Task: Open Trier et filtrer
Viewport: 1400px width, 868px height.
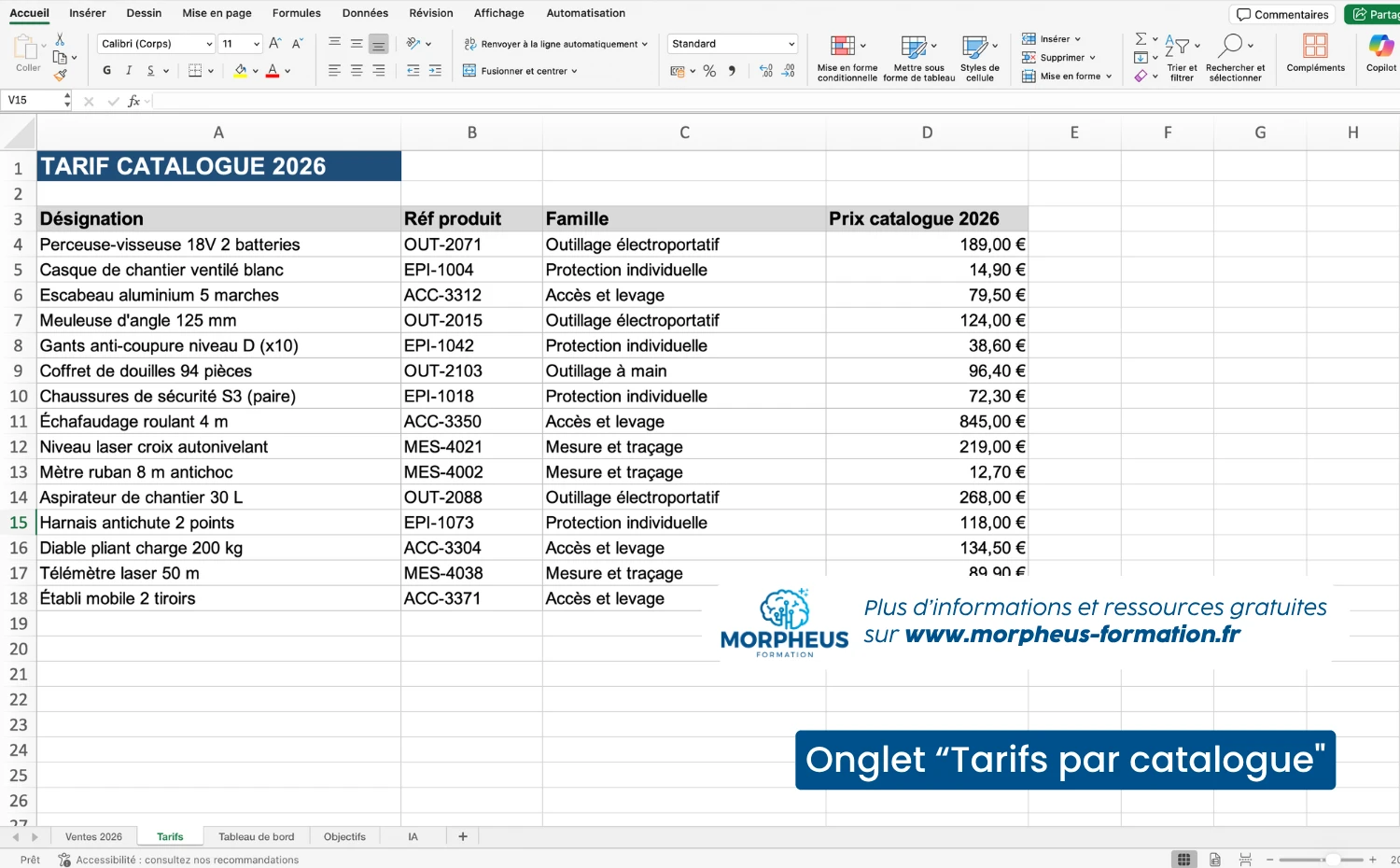Action: 1182,58
